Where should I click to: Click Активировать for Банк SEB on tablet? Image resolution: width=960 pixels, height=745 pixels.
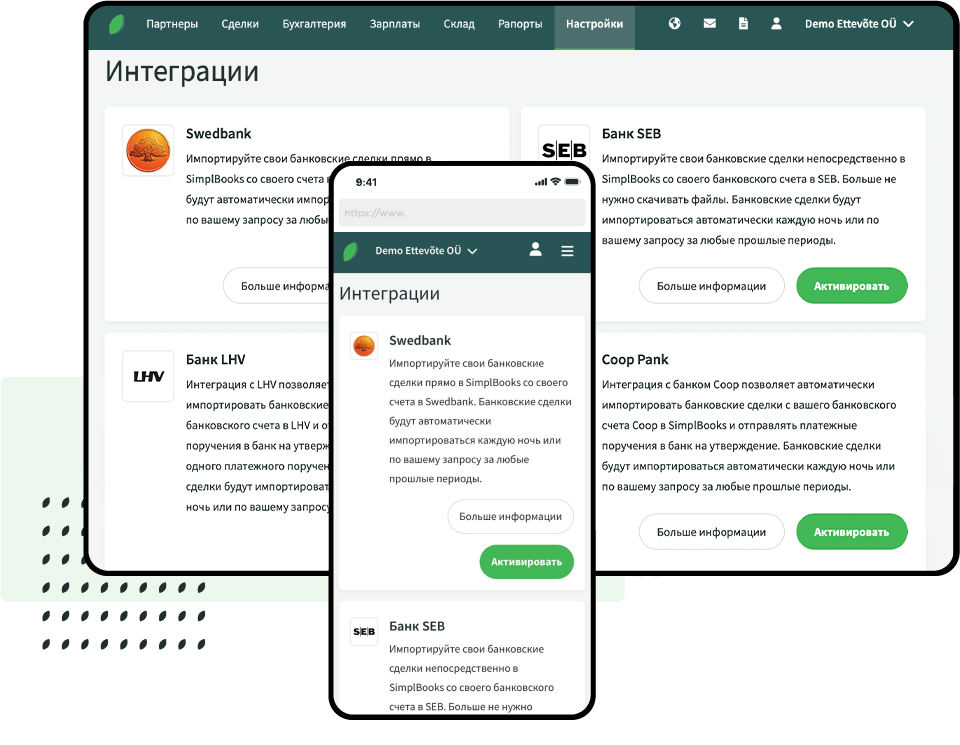[x=852, y=286]
